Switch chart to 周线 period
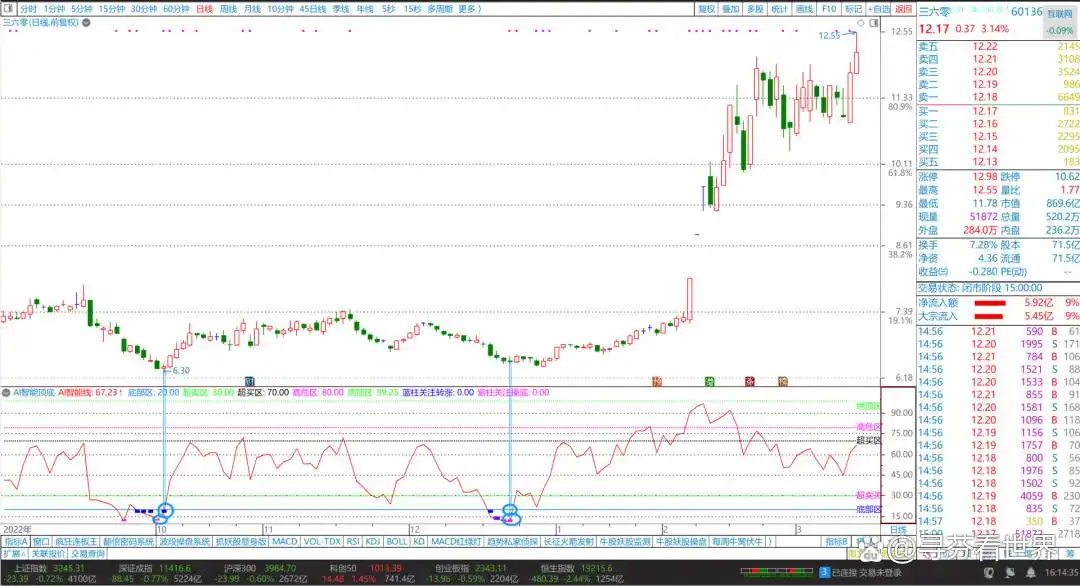This screenshot has width=1080, height=586. pos(228,9)
